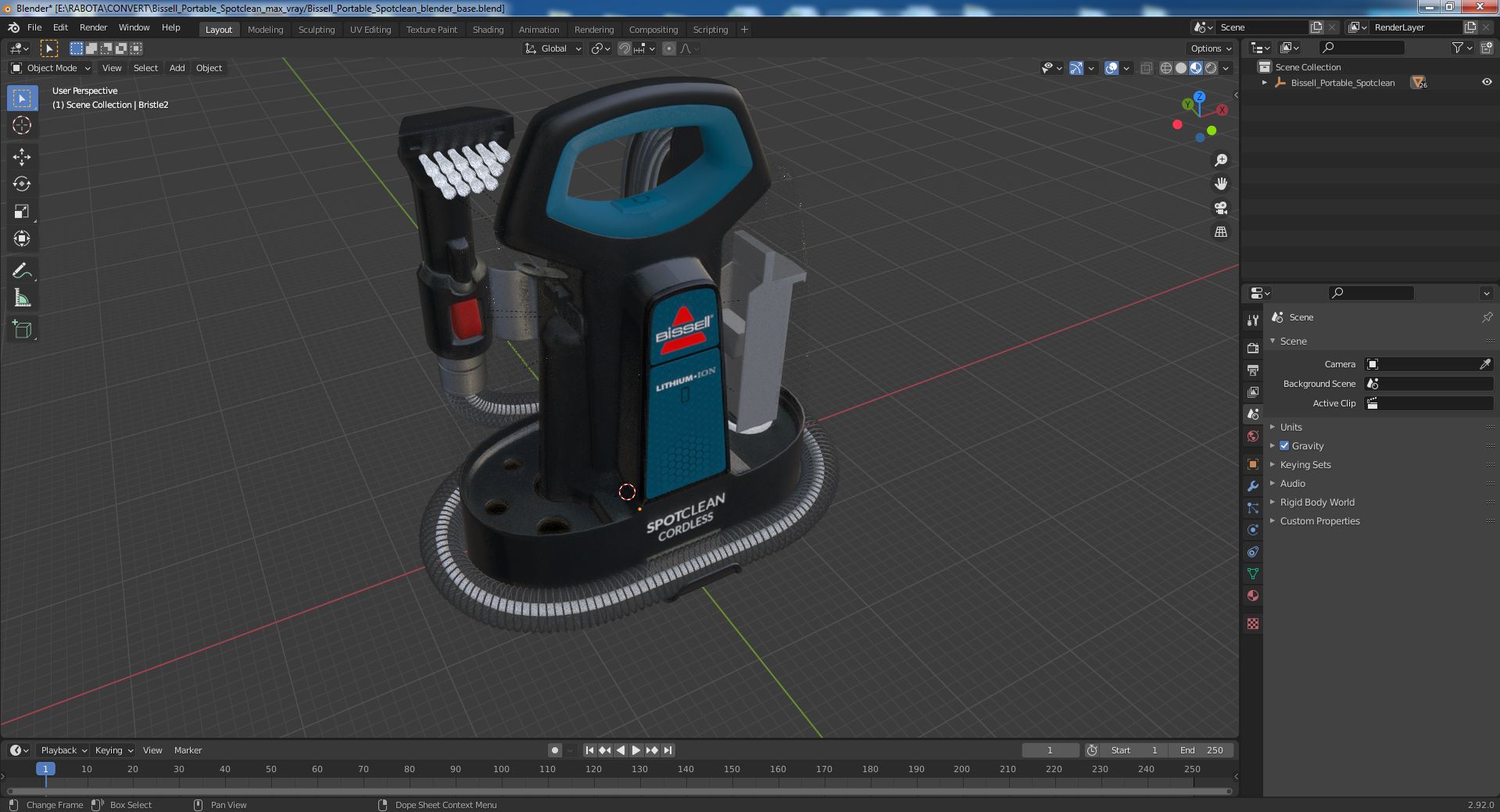Viewport: 1500px width, 812px height.
Task: Open the Particles properties tab
Action: tap(1253, 508)
